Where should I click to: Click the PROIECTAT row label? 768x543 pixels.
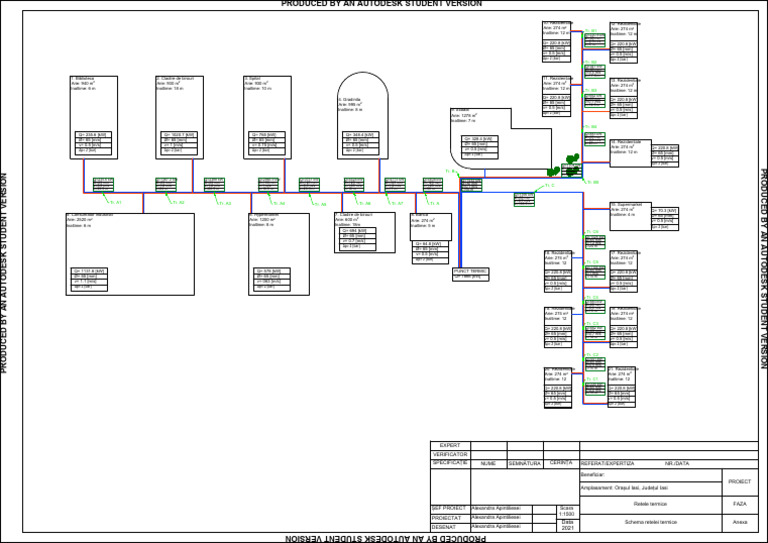(446, 518)
